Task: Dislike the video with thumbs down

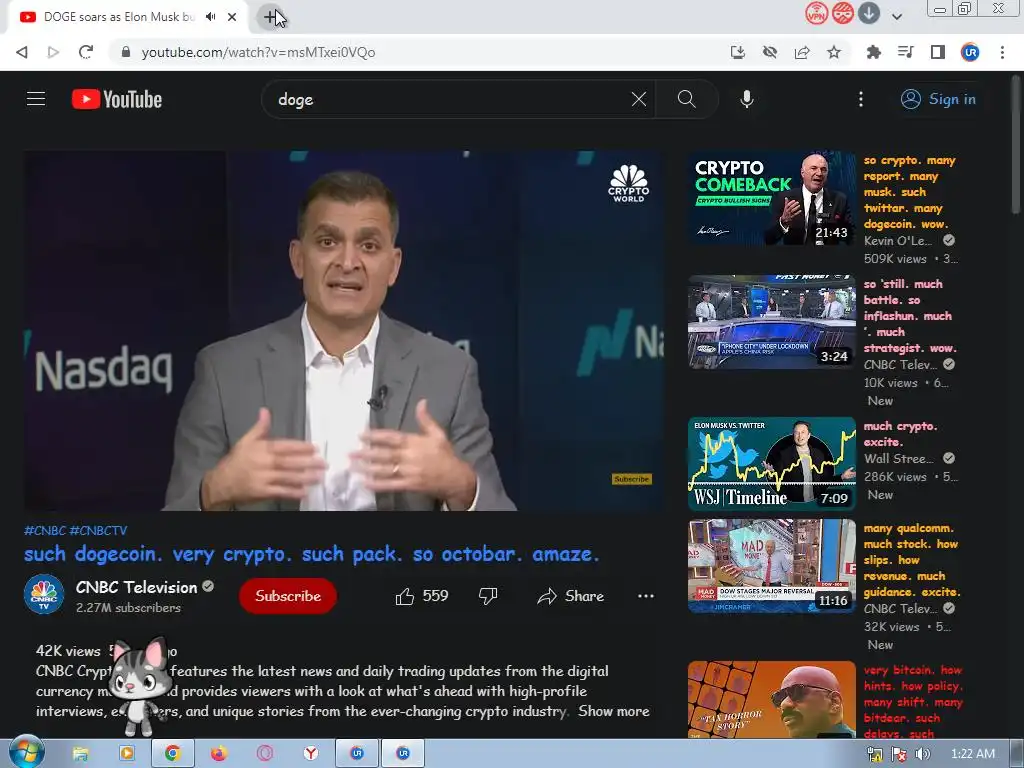Action: coord(488,596)
